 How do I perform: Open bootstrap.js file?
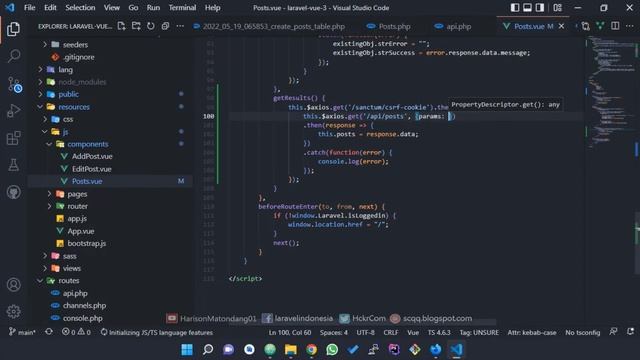coord(87,243)
